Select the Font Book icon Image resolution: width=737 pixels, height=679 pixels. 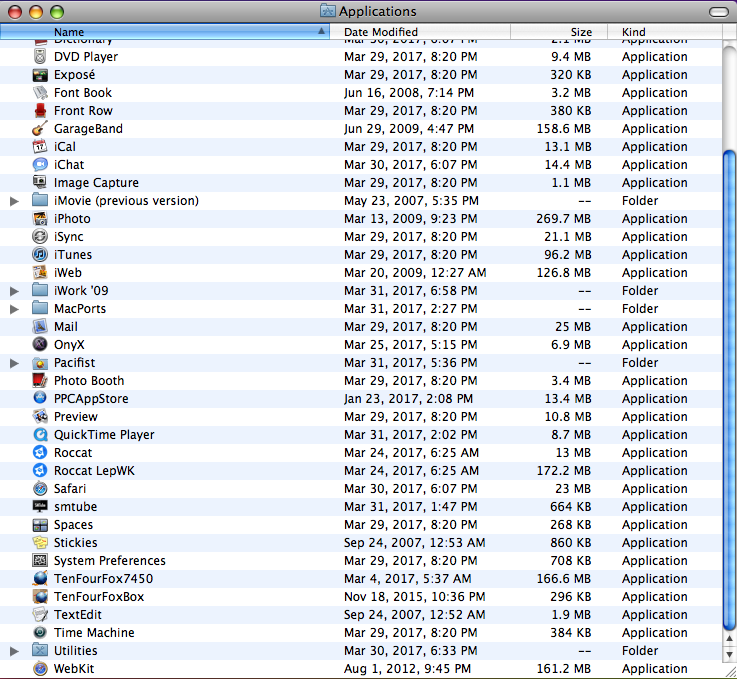pos(40,93)
